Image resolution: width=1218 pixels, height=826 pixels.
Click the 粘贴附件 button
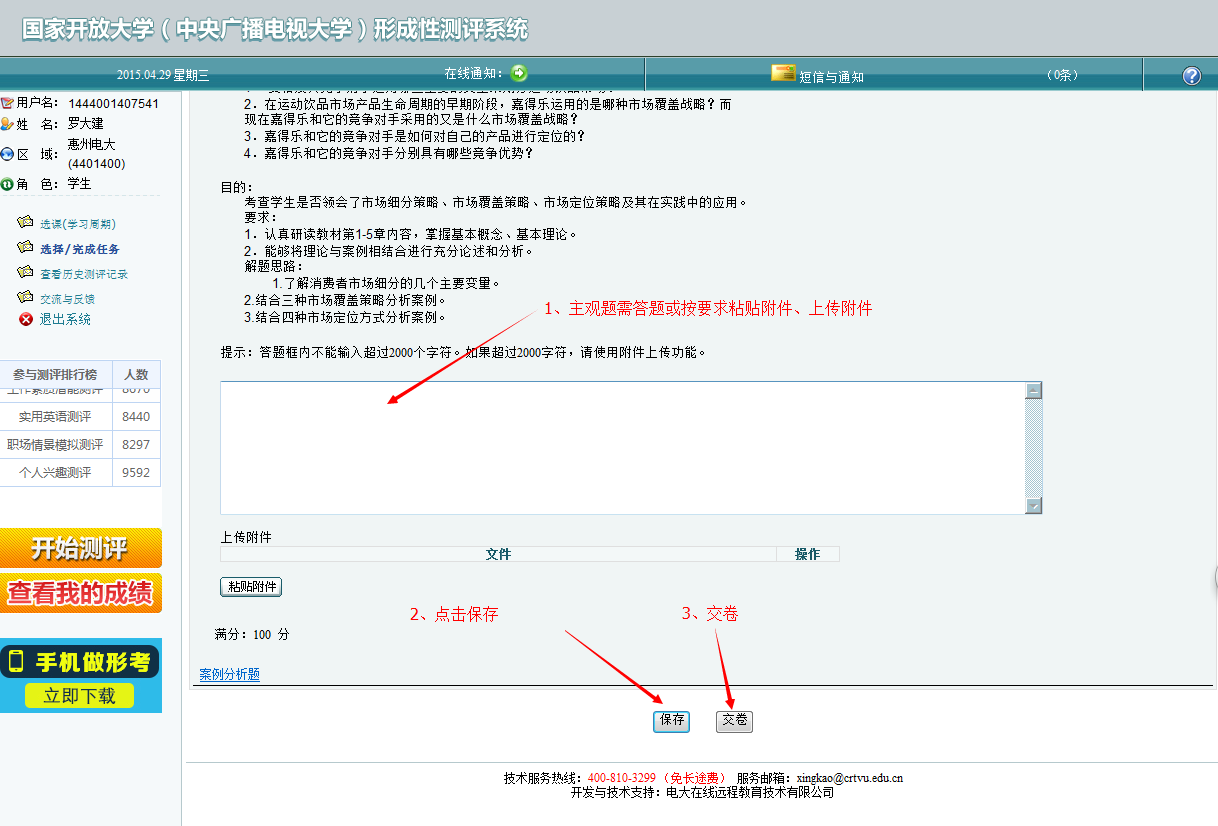pyautogui.click(x=250, y=587)
